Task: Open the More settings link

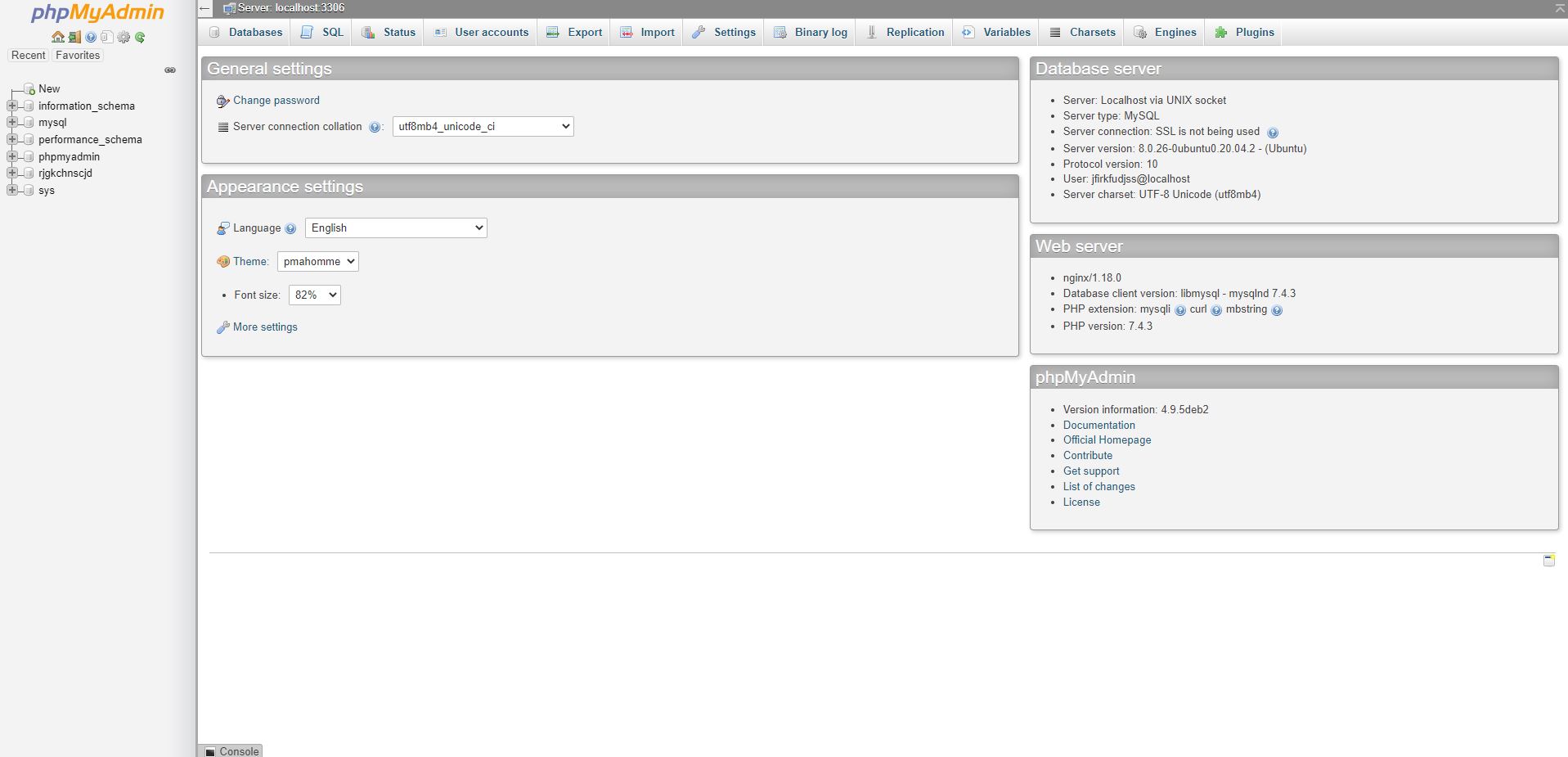Action: pos(265,327)
